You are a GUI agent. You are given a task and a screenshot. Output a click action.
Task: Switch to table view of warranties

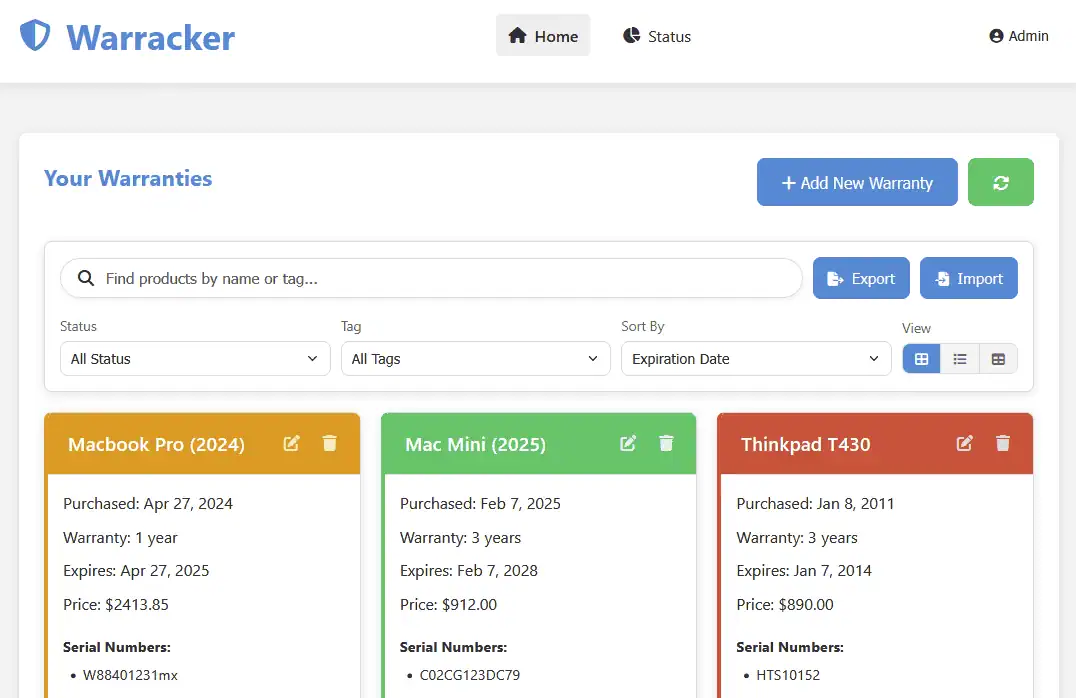pyautogui.click(x=998, y=358)
